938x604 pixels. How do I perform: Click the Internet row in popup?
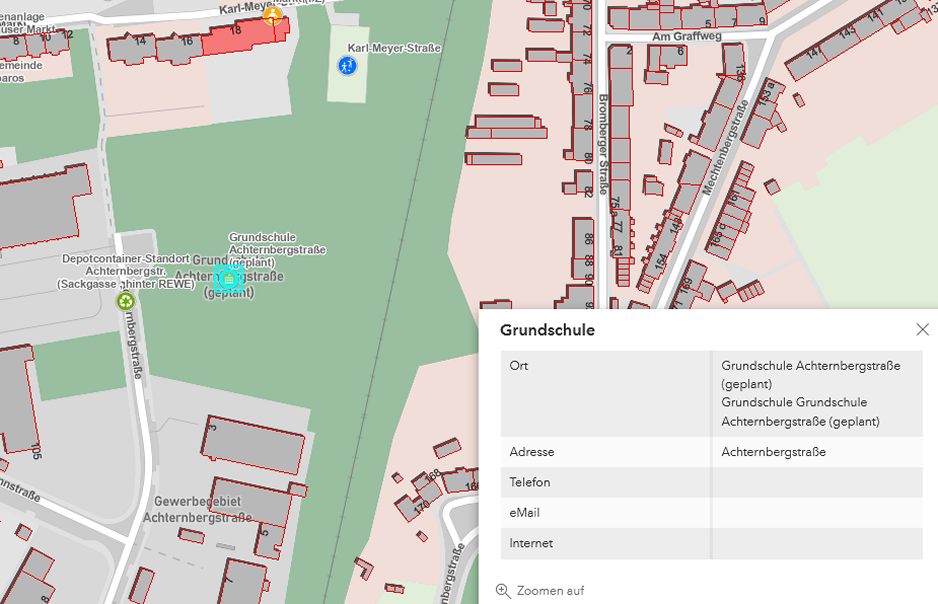[x=530, y=543]
